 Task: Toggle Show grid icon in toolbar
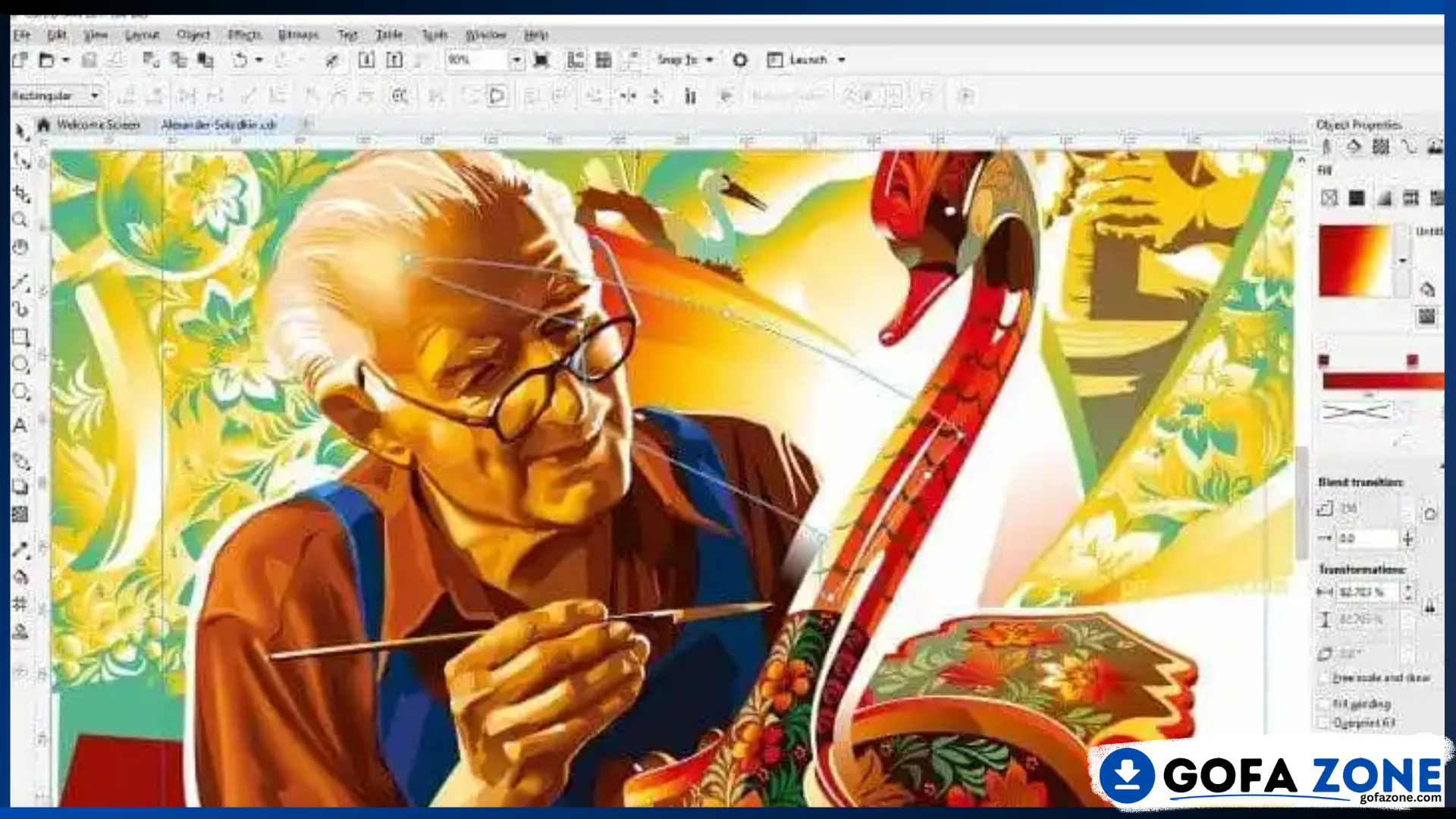pos(604,60)
